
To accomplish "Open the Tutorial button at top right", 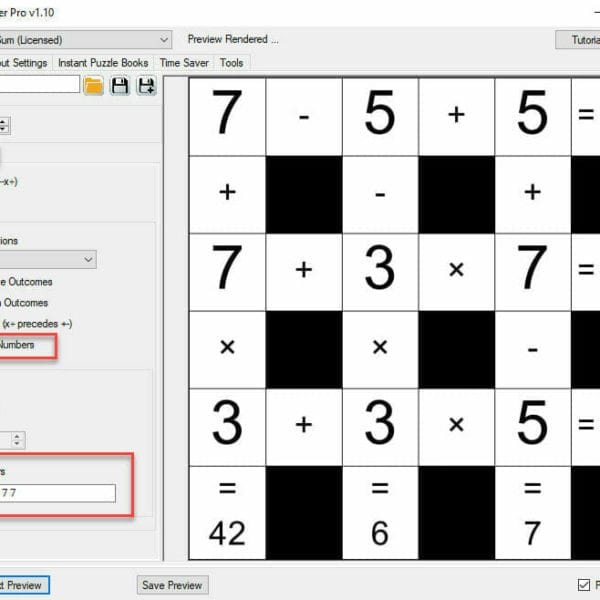I will click(578, 39).
